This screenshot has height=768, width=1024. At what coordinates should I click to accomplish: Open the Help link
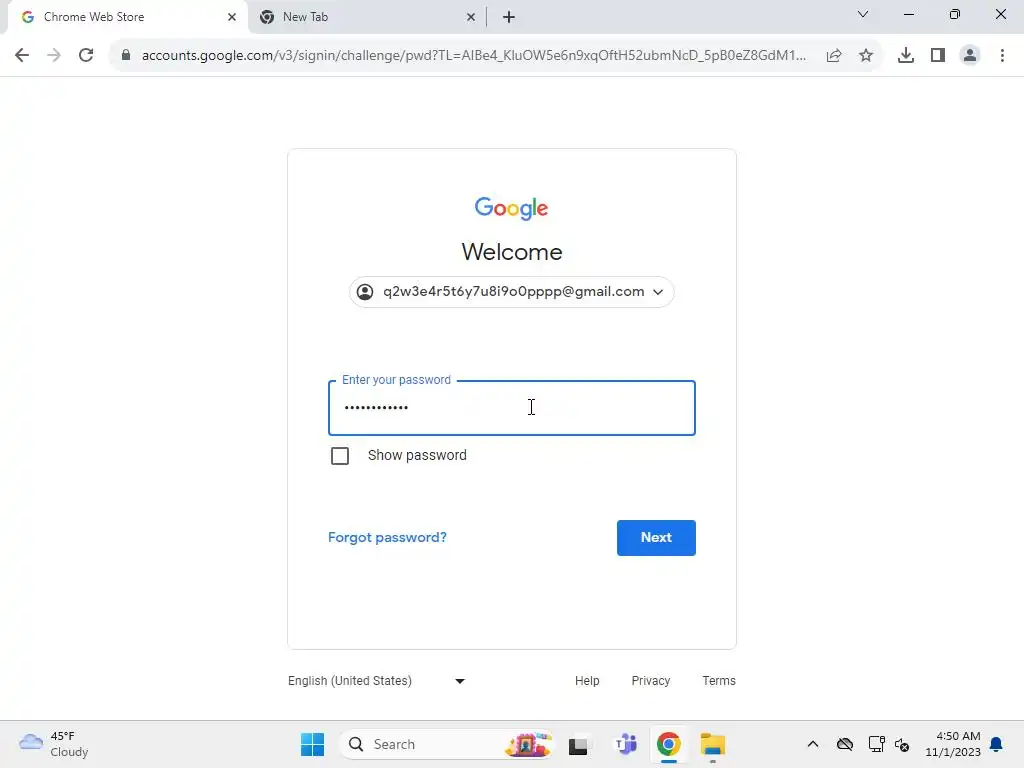tap(587, 680)
